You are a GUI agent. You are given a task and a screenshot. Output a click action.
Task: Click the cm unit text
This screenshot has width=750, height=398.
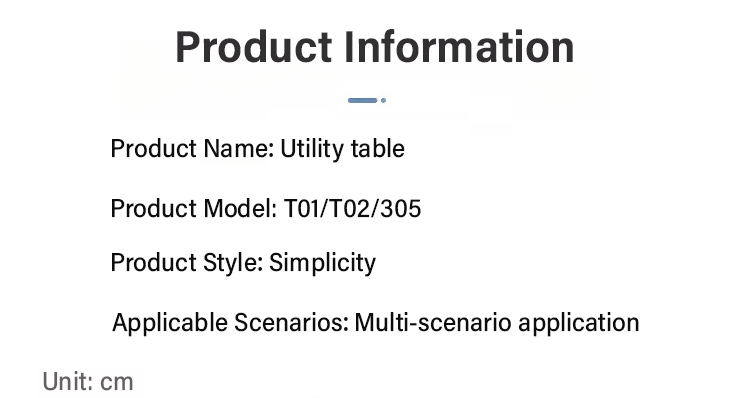[x=117, y=383]
